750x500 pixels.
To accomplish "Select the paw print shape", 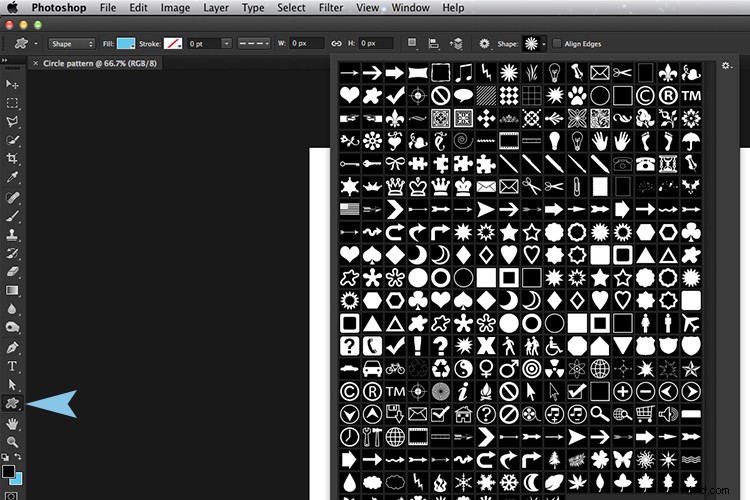I will pos(576,95).
